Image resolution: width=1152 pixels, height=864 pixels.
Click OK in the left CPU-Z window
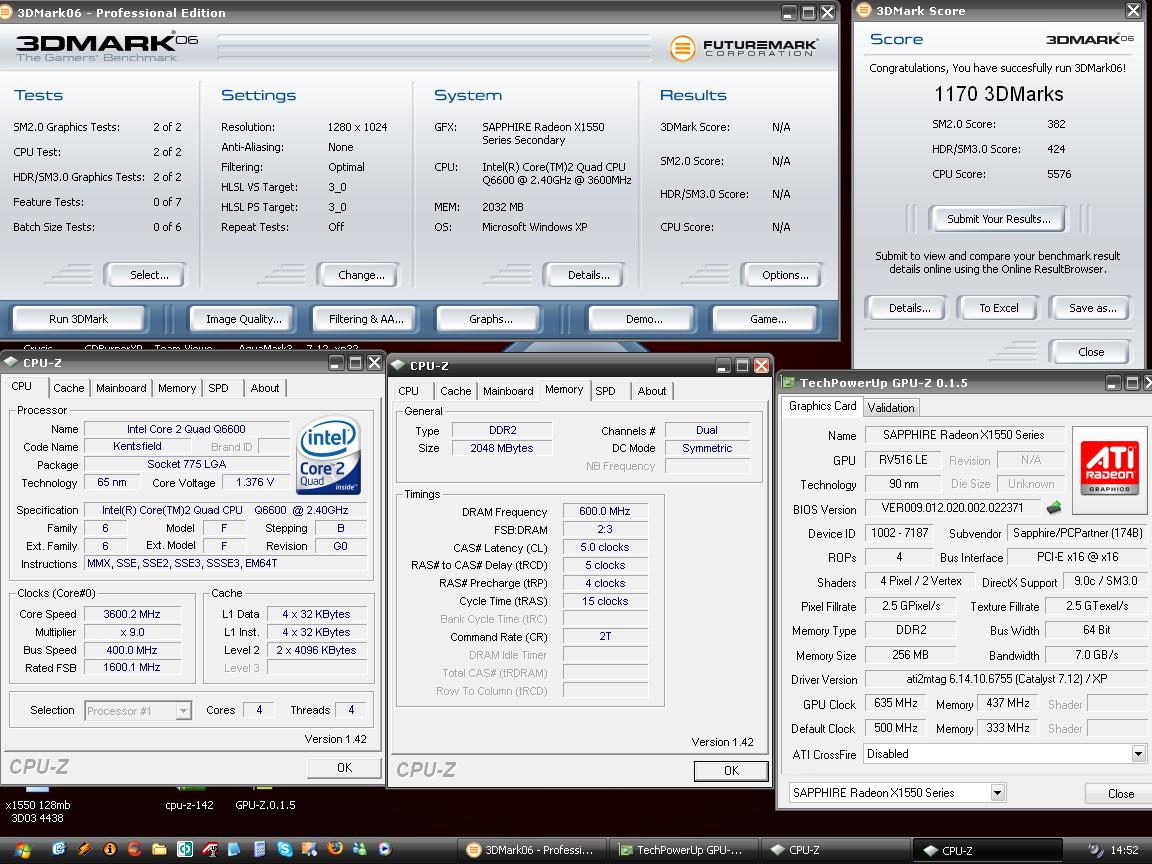click(344, 768)
